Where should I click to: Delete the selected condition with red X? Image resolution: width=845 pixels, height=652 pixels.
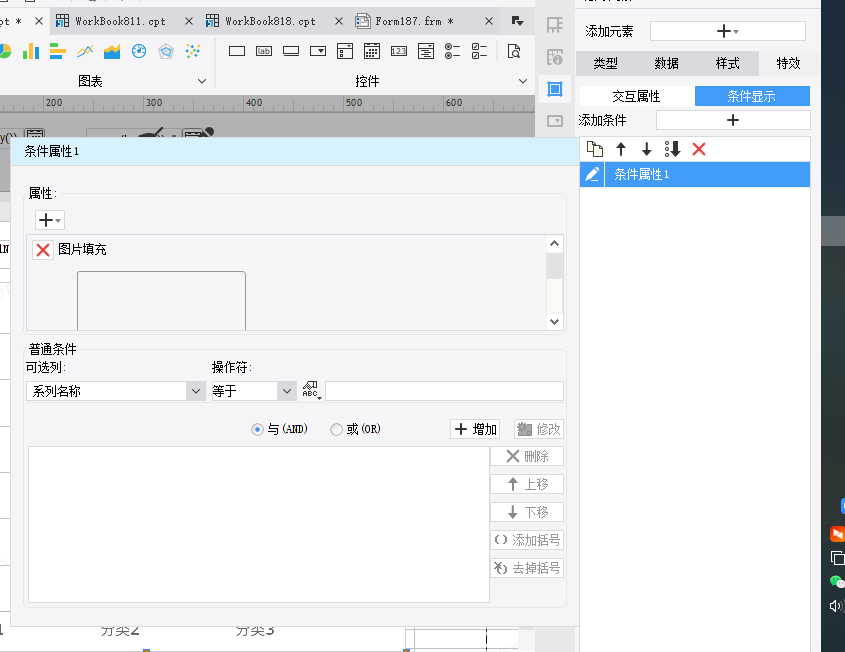[x=699, y=149]
